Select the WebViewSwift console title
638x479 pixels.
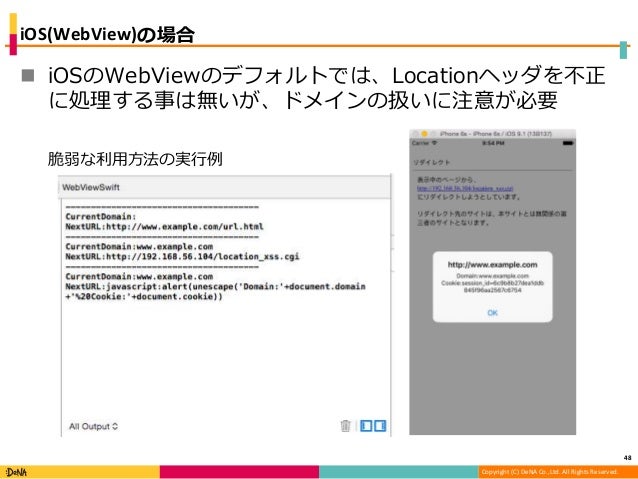coord(91,187)
